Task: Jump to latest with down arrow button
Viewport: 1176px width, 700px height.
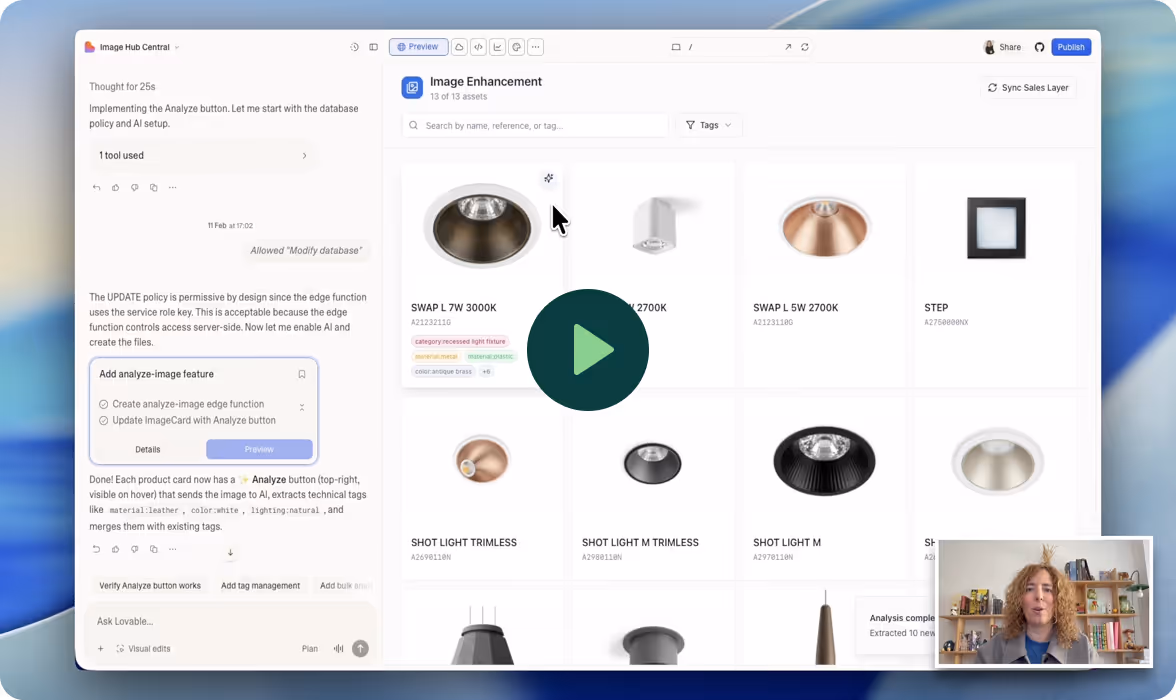Action: tap(230, 552)
